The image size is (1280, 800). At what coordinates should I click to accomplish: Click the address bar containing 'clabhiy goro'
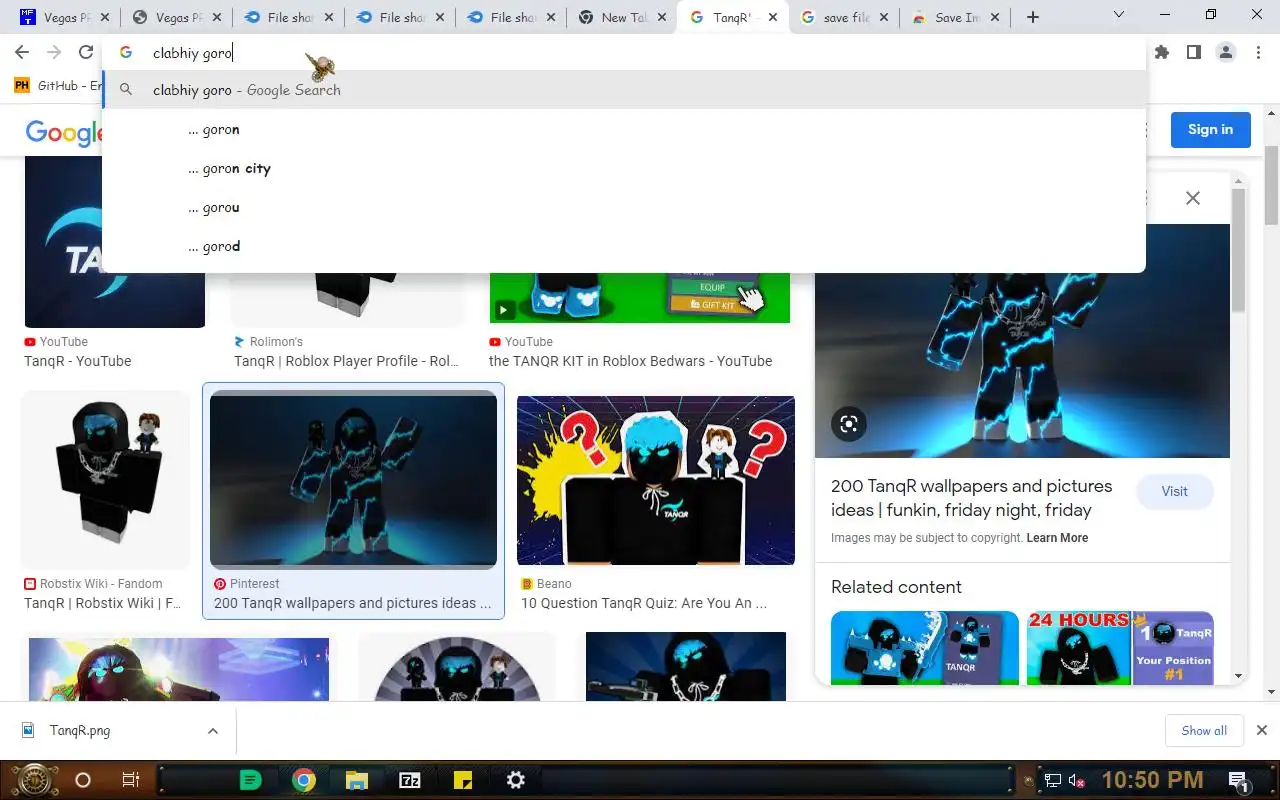pos(624,52)
